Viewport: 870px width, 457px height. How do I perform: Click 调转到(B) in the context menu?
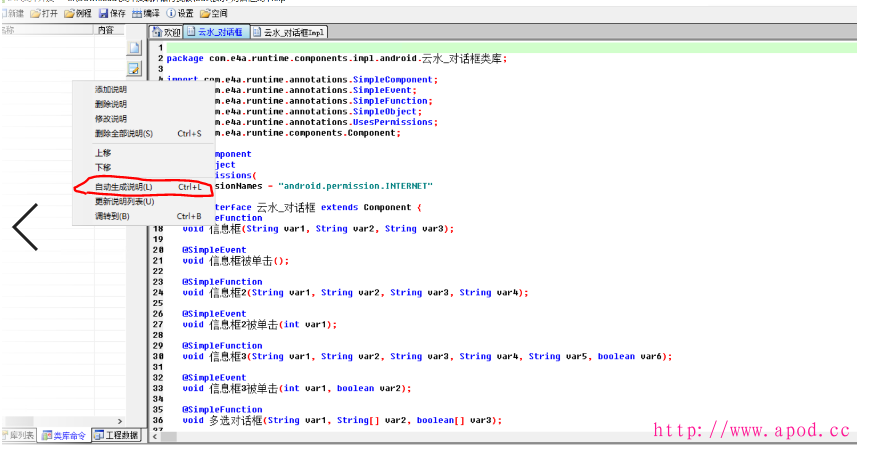click(x=112, y=216)
